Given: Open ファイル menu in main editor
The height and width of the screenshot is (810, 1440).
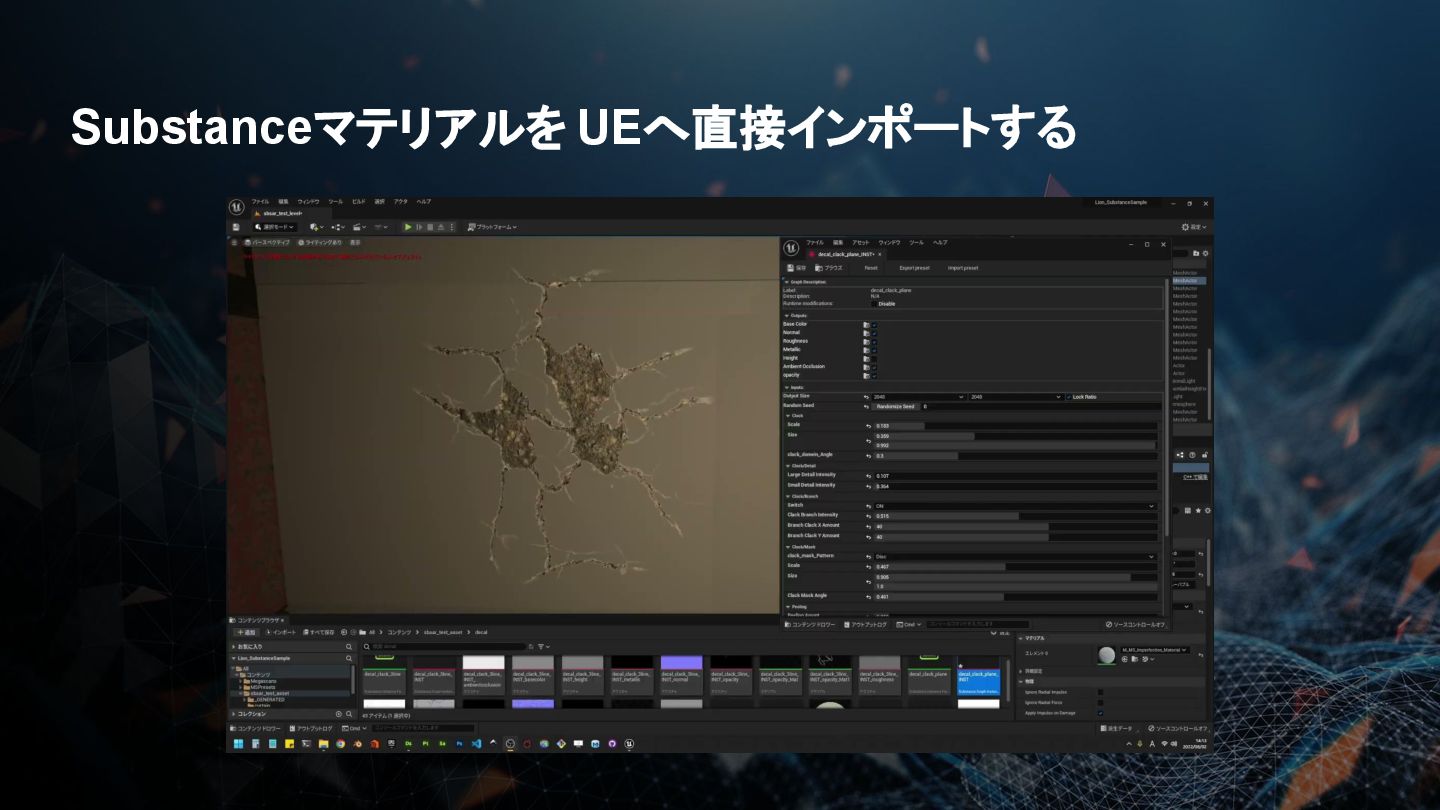Looking at the screenshot, I should (x=260, y=202).
